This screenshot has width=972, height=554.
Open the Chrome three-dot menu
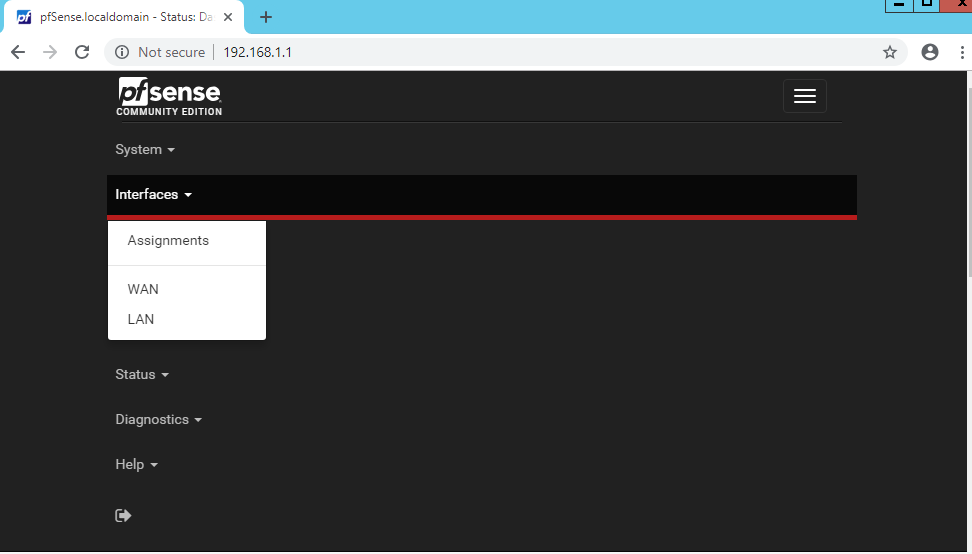pos(962,52)
